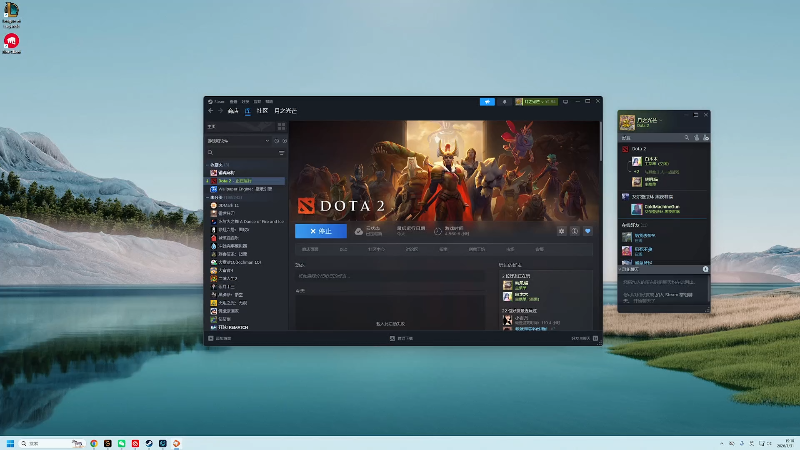Open the View menu next to Steam
The width and height of the screenshot is (800, 450).
[234, 102]
